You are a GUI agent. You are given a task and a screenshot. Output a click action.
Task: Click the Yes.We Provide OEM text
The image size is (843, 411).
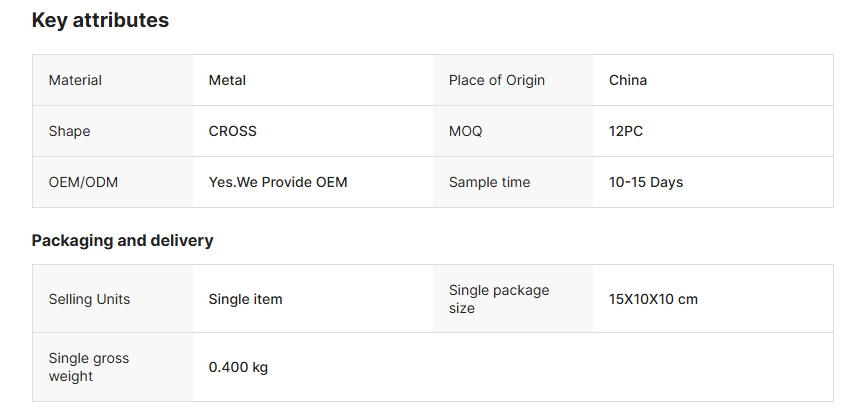tap(278, 182)
